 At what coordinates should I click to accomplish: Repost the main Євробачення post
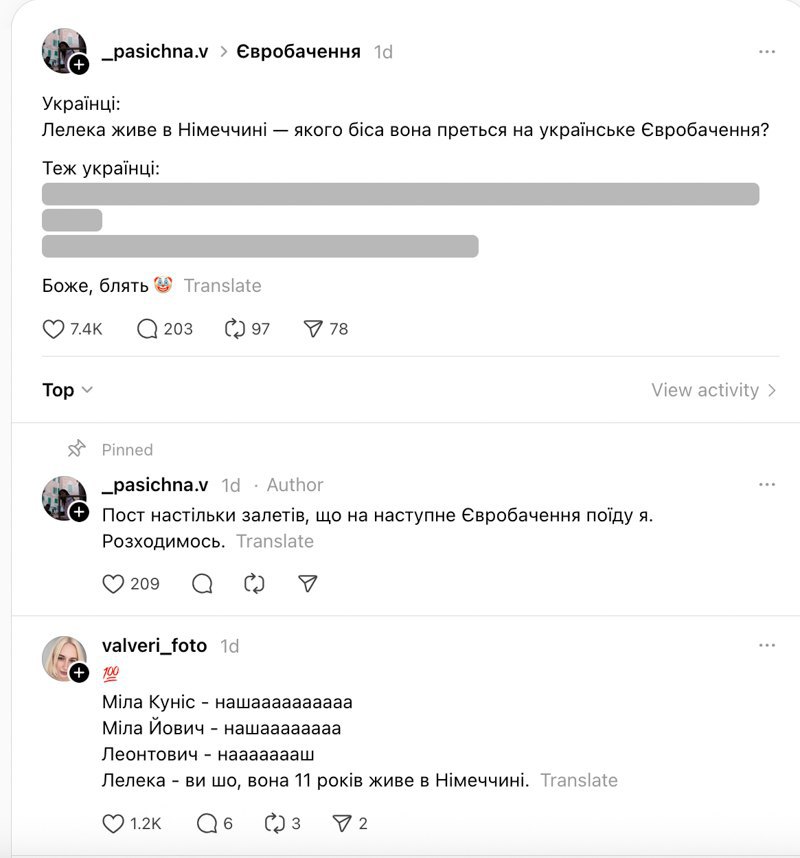click(236, 329)
